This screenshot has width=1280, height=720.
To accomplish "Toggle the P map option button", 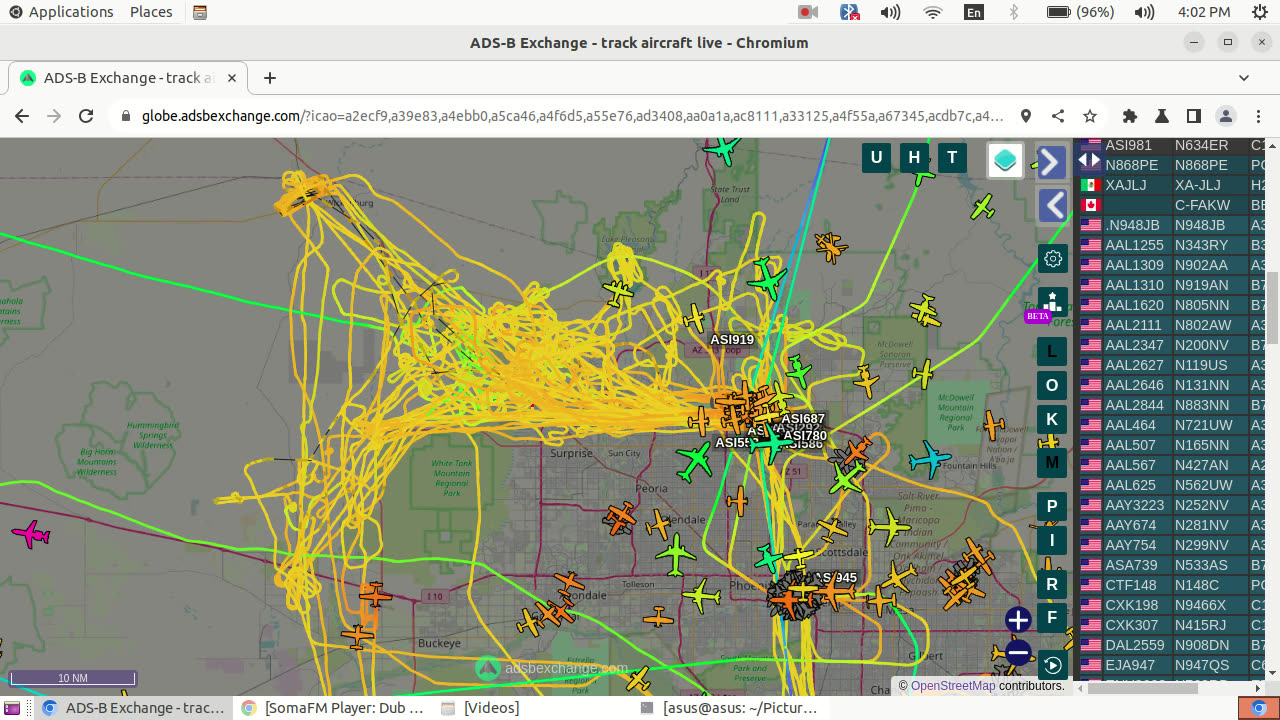I will pyautogui.click(x=1051, y=507).
